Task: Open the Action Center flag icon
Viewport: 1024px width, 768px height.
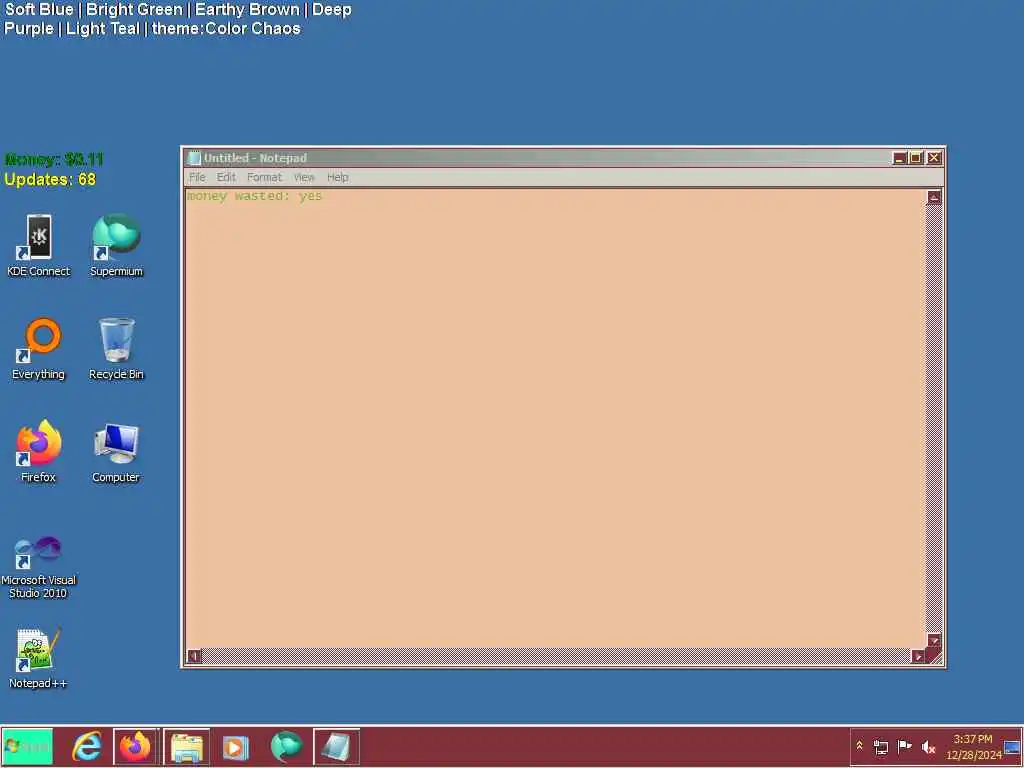Action: tap(904, 746)
